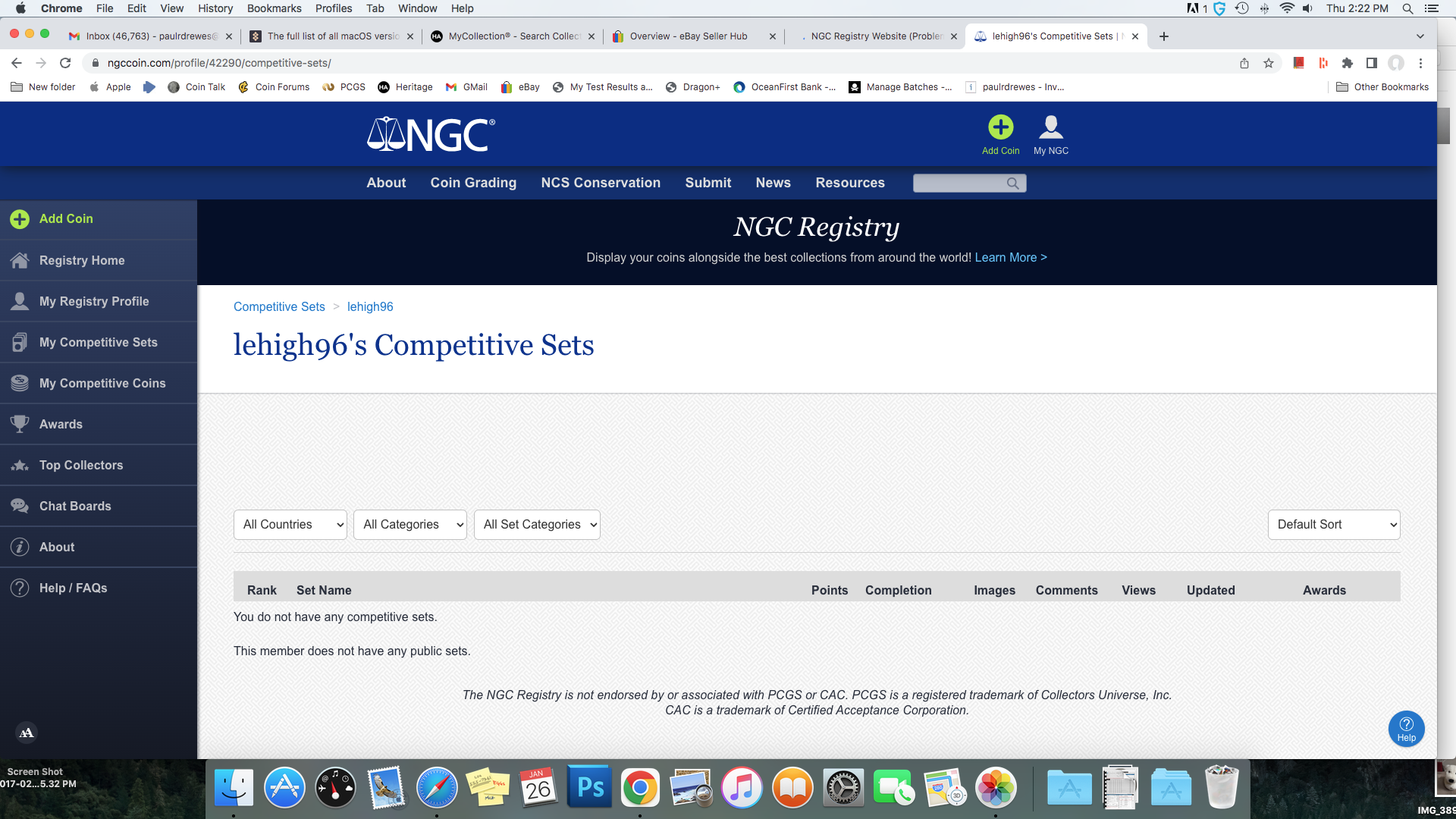Click the NGC site search field
Viewport: 1456px width, 819px height.
(959, 184)
